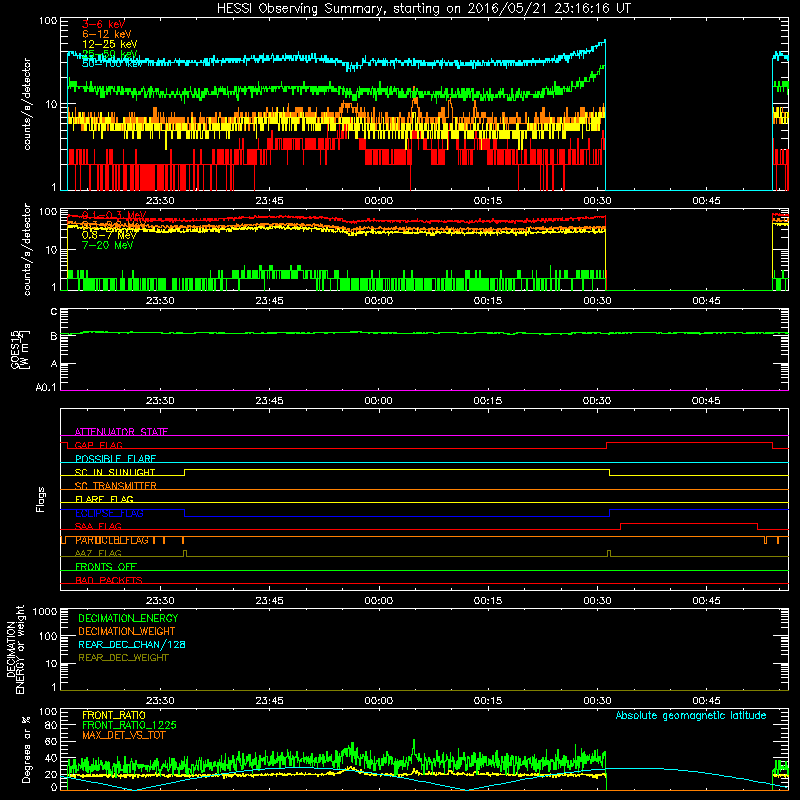
Task: Select the POSSIBLE_FLARE flag label
Action: point(115,459)
